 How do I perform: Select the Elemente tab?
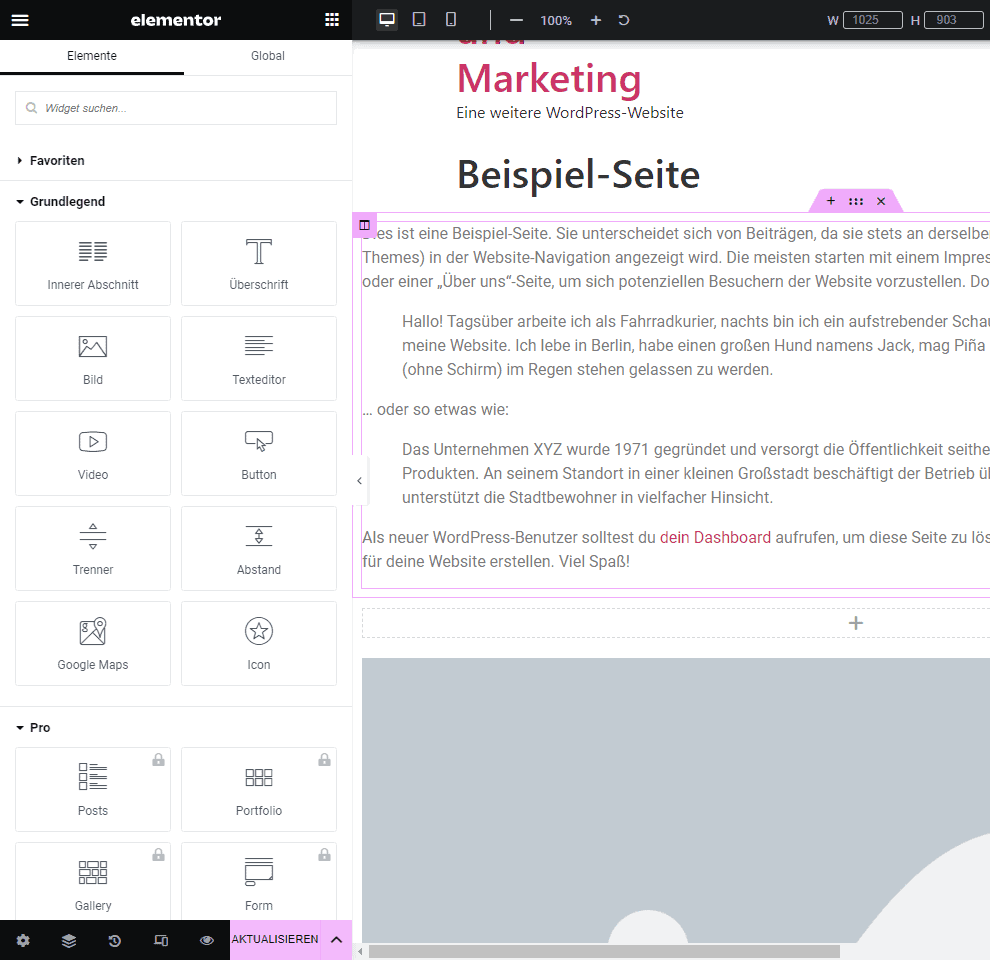click(x=92, y=56)
